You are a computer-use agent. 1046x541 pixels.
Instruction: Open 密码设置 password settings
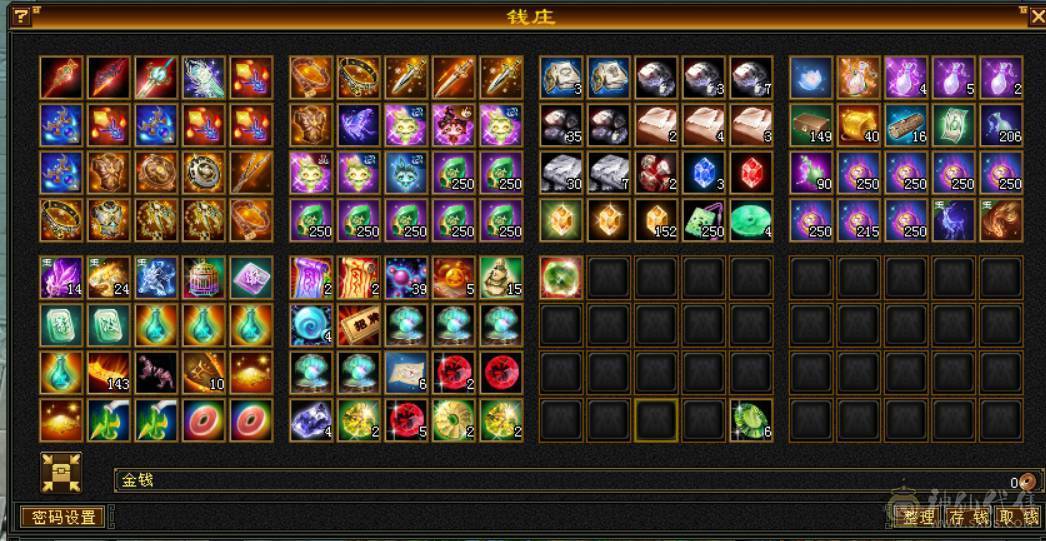(63, 517)
